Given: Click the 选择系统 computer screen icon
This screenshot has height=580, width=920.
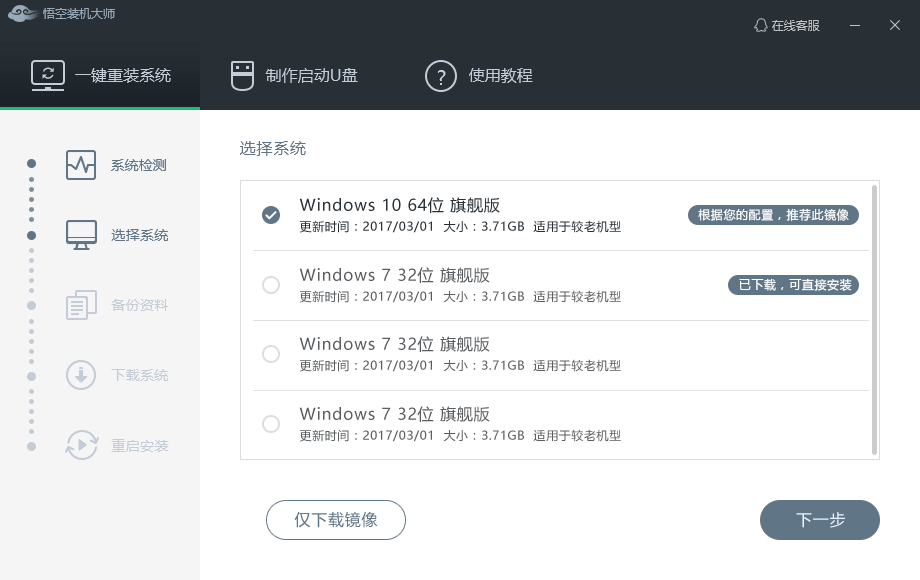Looking at the screenshot, I should pyautogui.click(x=81, y=235).
